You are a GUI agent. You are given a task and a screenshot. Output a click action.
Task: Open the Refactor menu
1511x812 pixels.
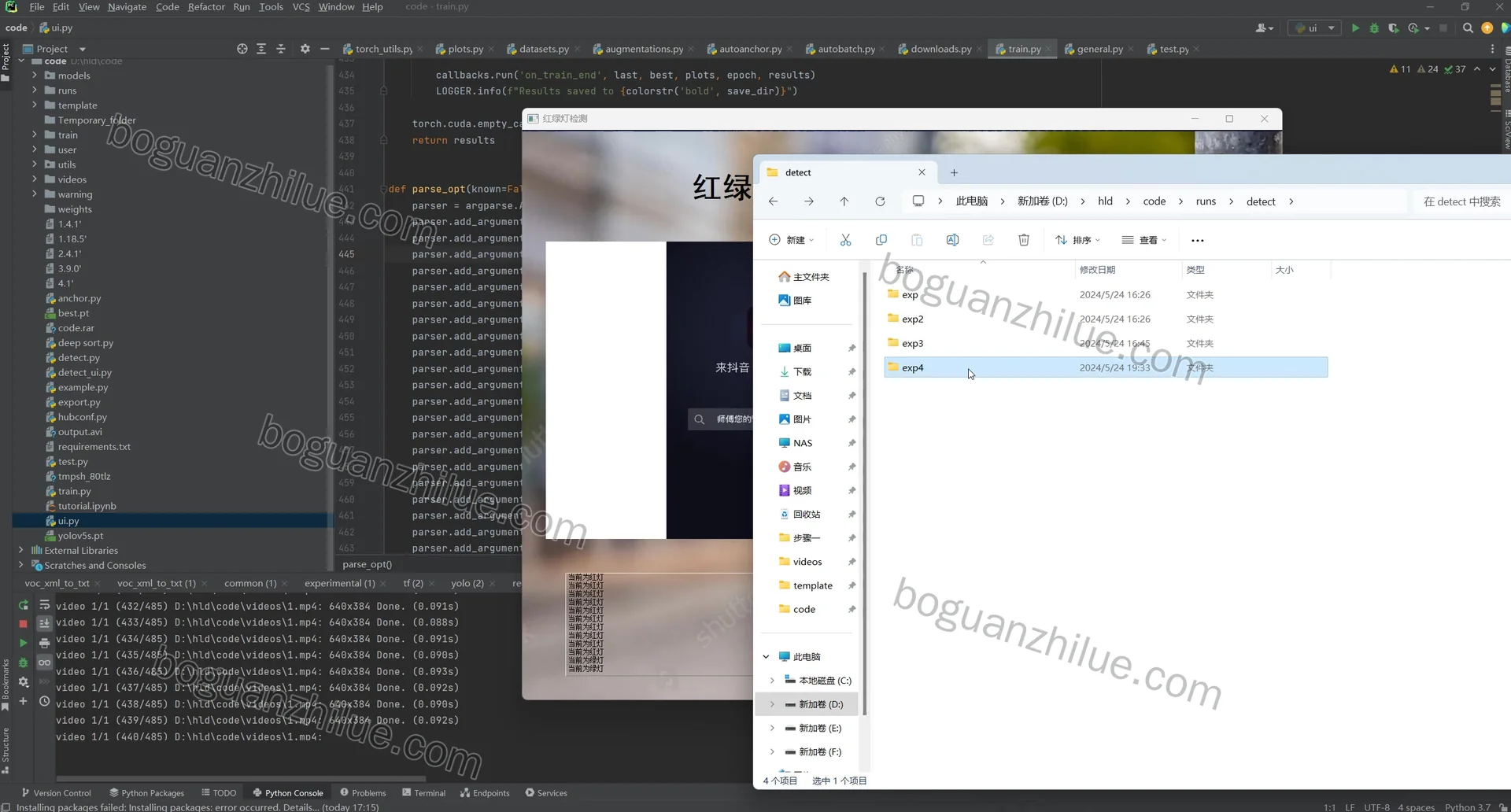[206, 7]
